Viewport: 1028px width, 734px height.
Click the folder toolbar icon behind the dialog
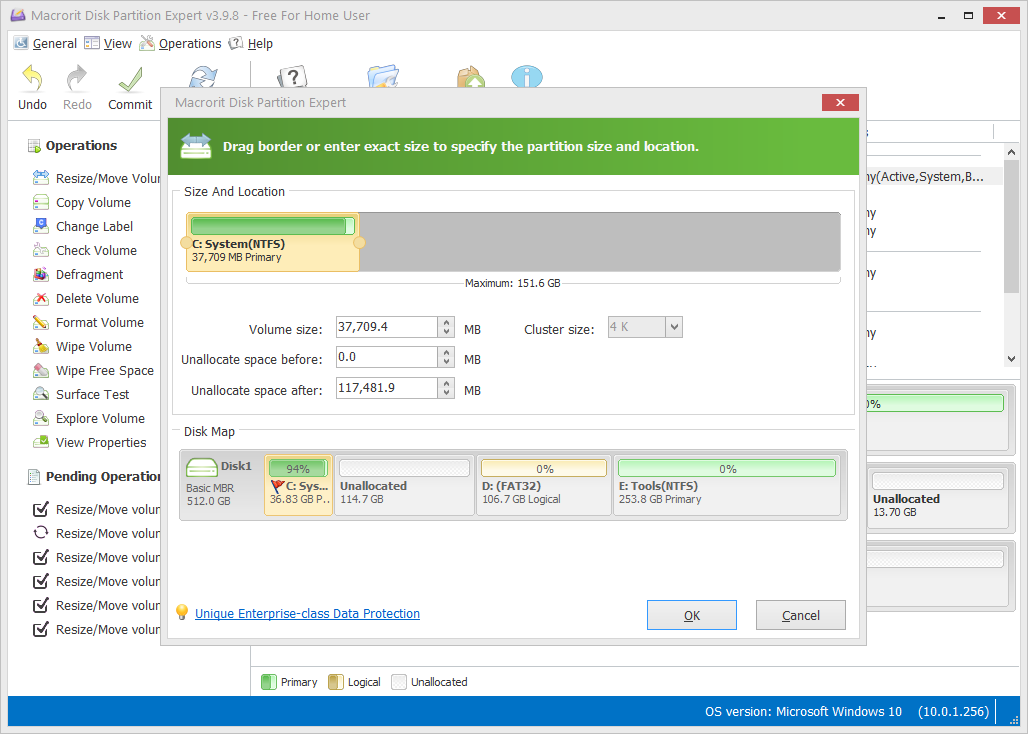coord(383,76)
